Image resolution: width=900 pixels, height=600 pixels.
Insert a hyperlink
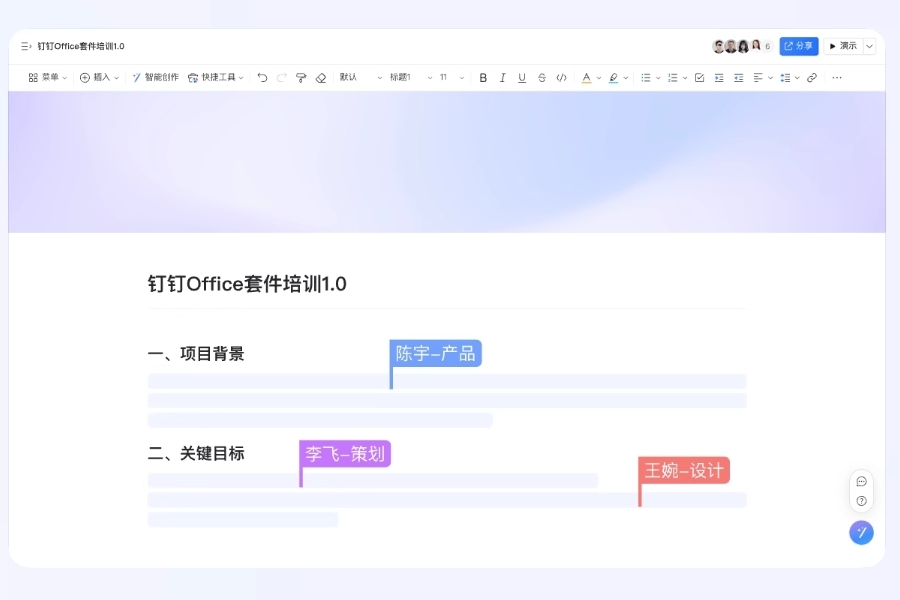812,78
